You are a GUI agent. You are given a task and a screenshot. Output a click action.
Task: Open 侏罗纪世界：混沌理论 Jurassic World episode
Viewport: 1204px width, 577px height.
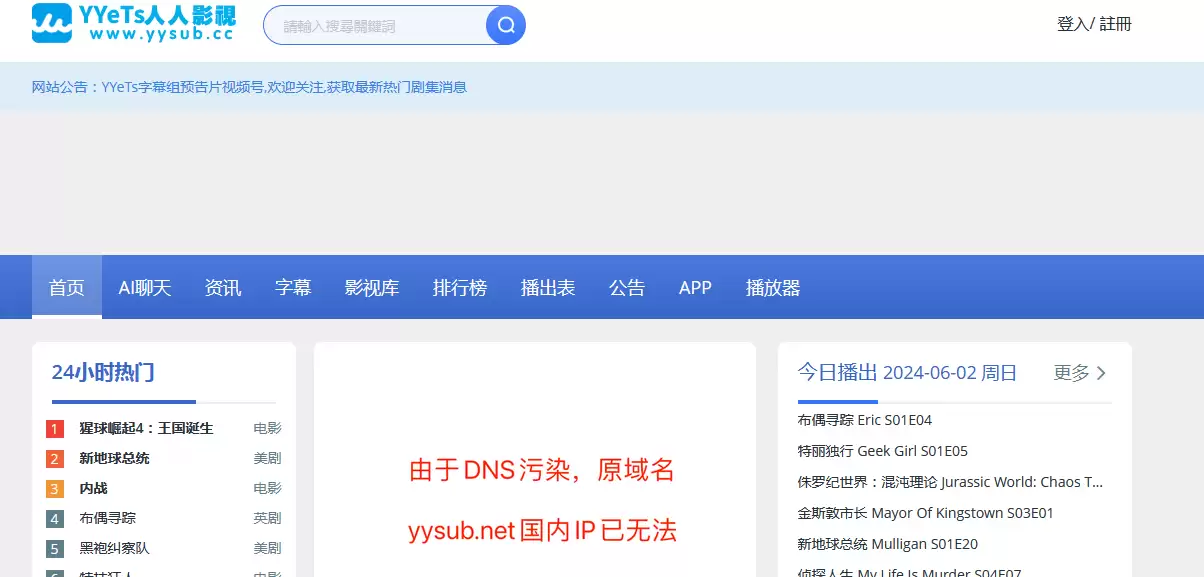click(x=951, y=482)
